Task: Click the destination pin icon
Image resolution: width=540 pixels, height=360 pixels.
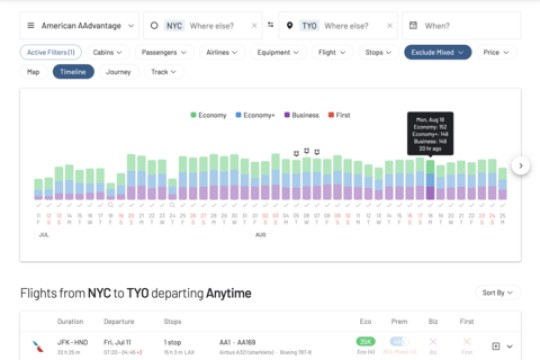Action: pos(290,25)
